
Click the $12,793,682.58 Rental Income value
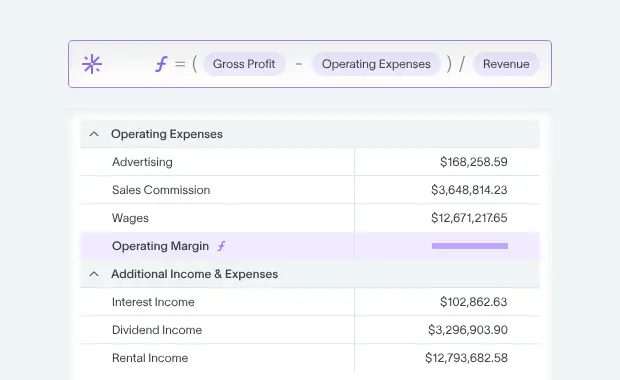coord(466,358)
